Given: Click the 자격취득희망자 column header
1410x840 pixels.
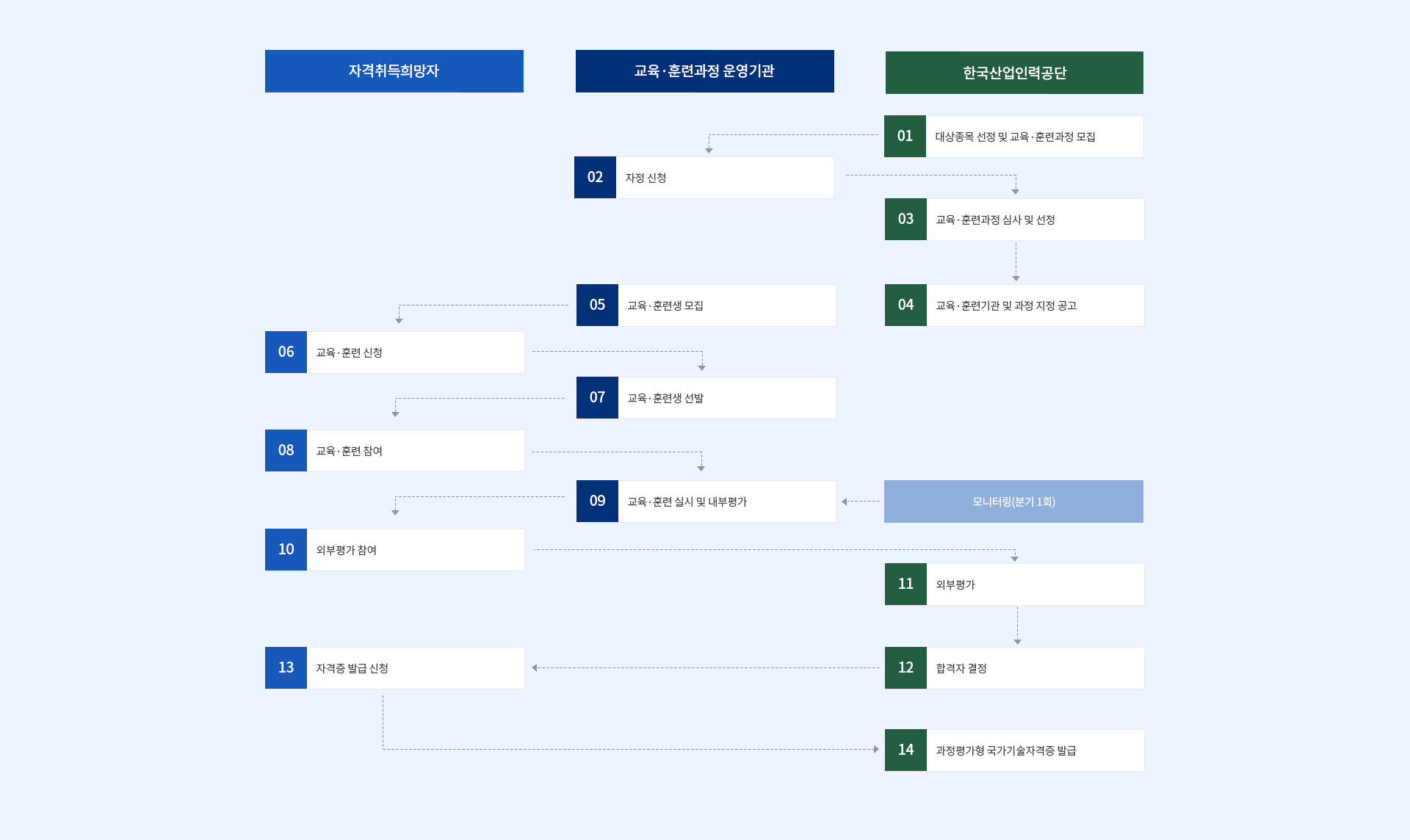Looking at the screenshot, I should click(x=394, y=71).
